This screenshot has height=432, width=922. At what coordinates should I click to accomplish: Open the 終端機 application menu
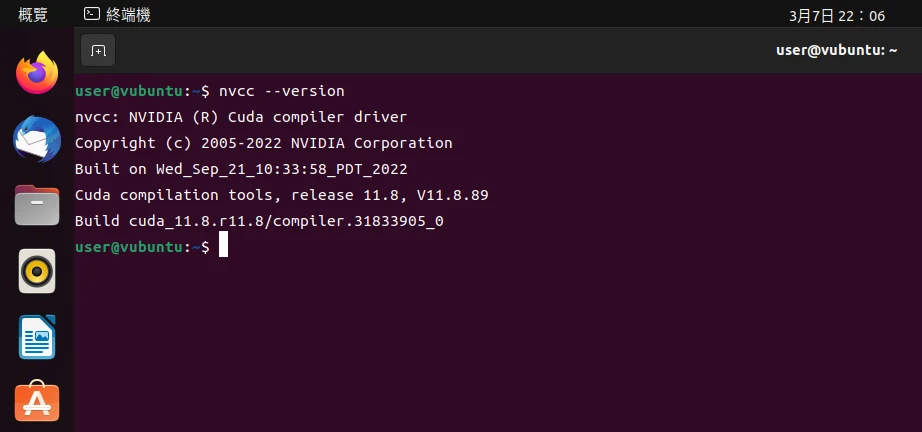[128, 15]
